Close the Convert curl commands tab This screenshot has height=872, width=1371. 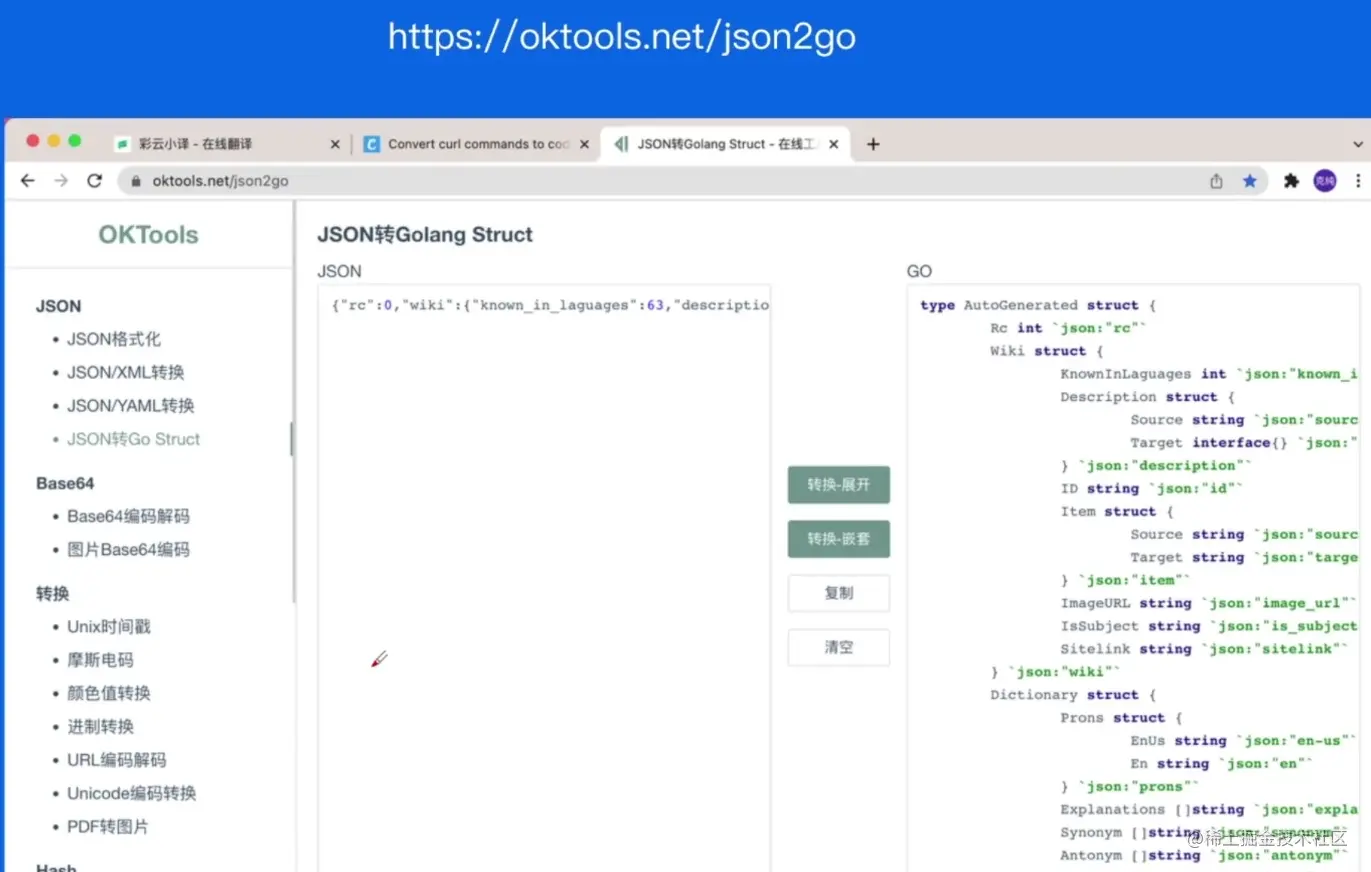[585, 144]
